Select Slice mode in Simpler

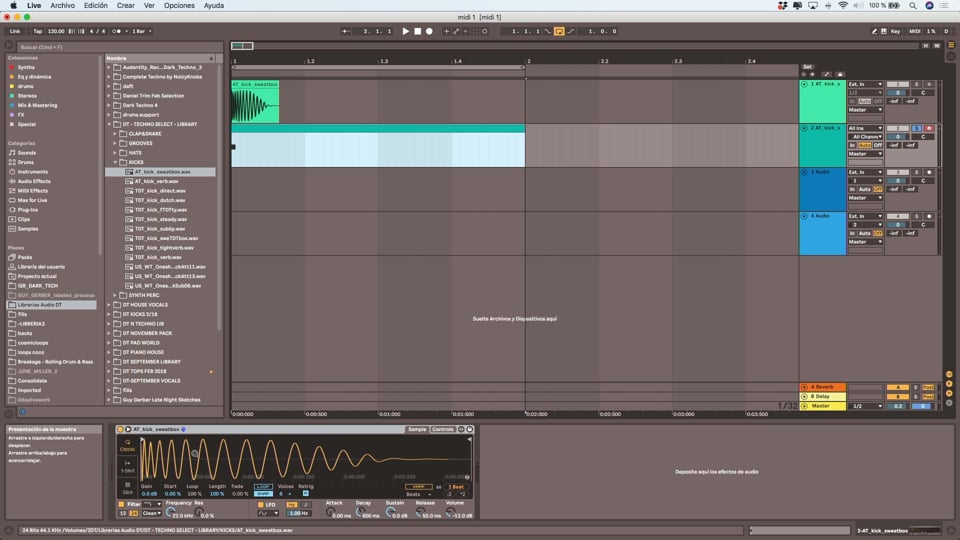coord(127,488)
